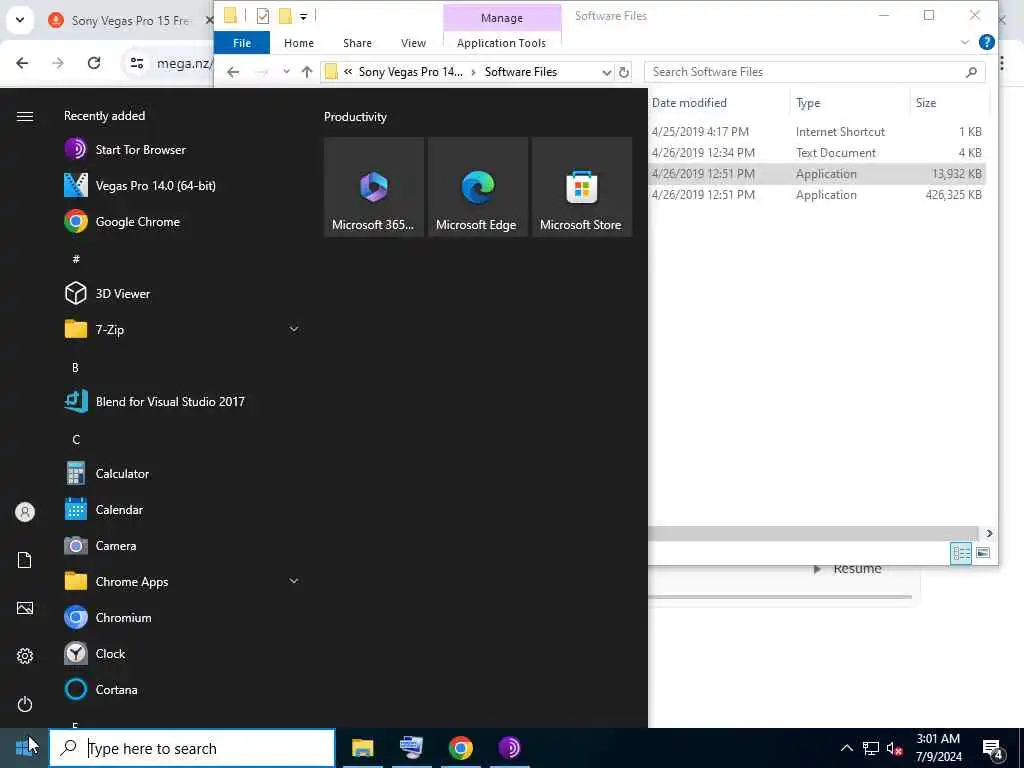
Task: Show hidden system tray icons
Action: 846,748
